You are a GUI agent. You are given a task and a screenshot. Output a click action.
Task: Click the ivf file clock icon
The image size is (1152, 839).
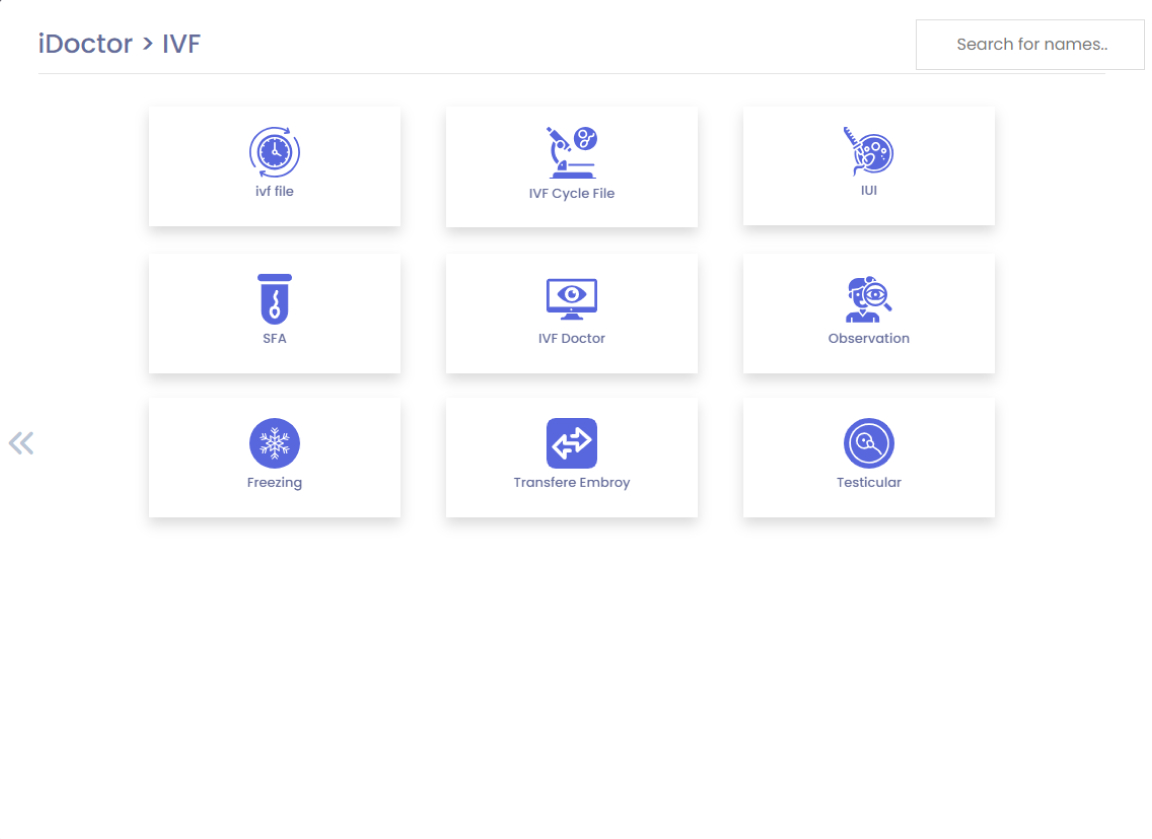(274, 153)
